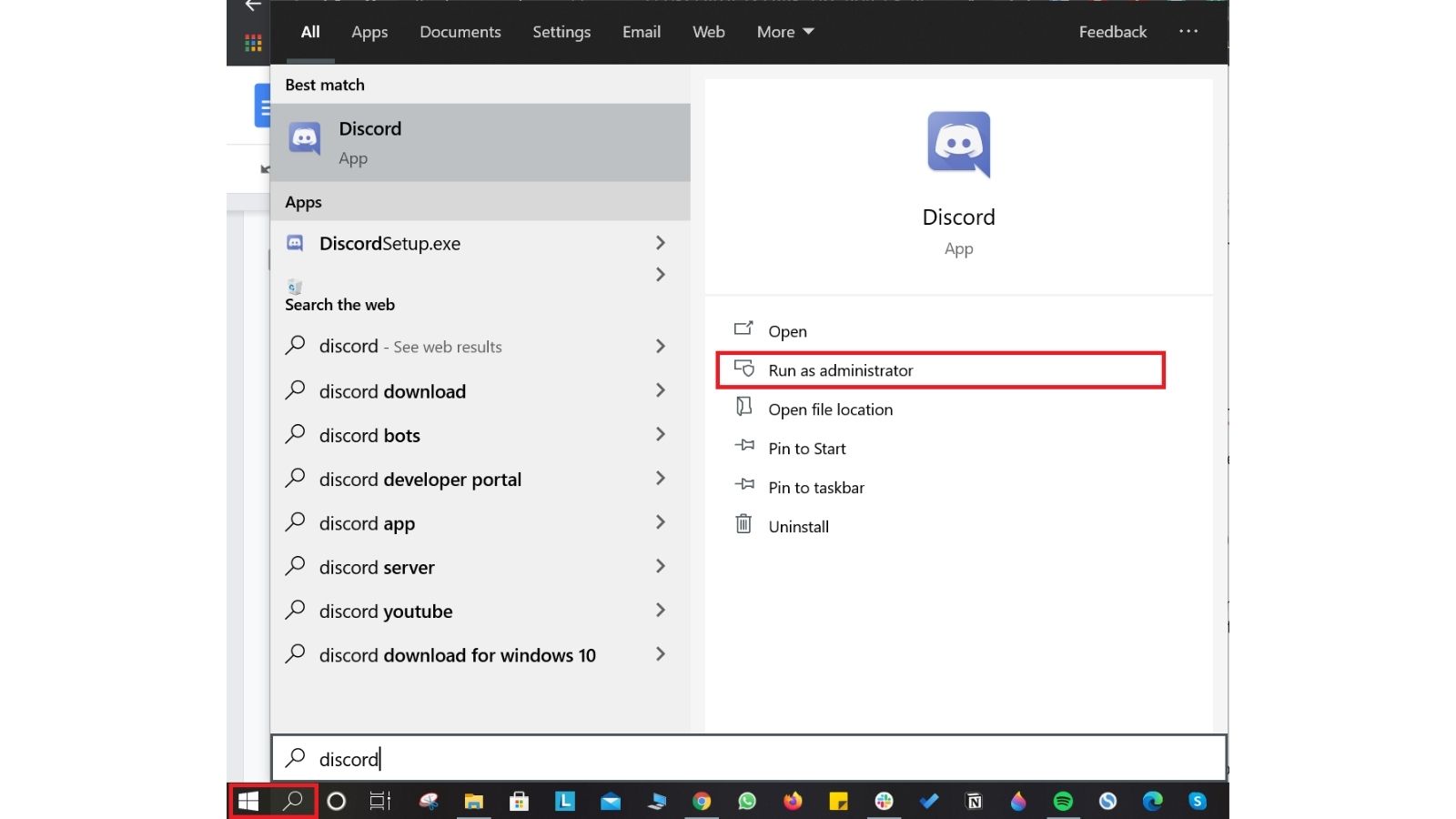
Task: Open Task View on the taskbar
Action: coord(380,801)
